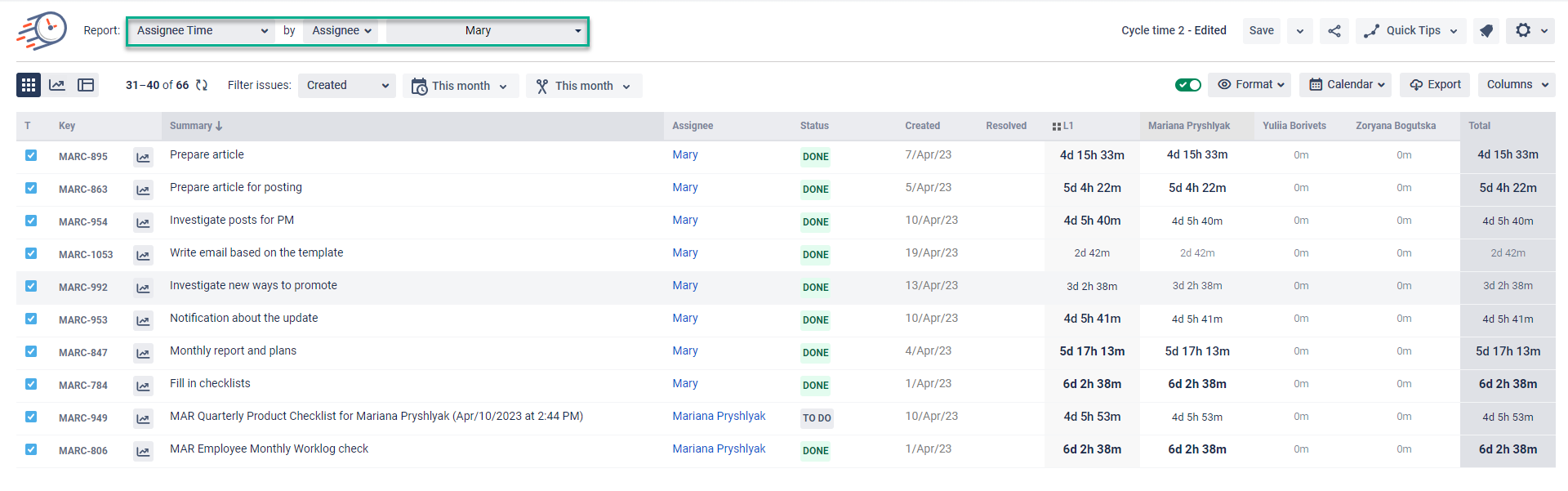
Task: Uncheck the checkbox for MARC-1053
Action: coord(31,253)
